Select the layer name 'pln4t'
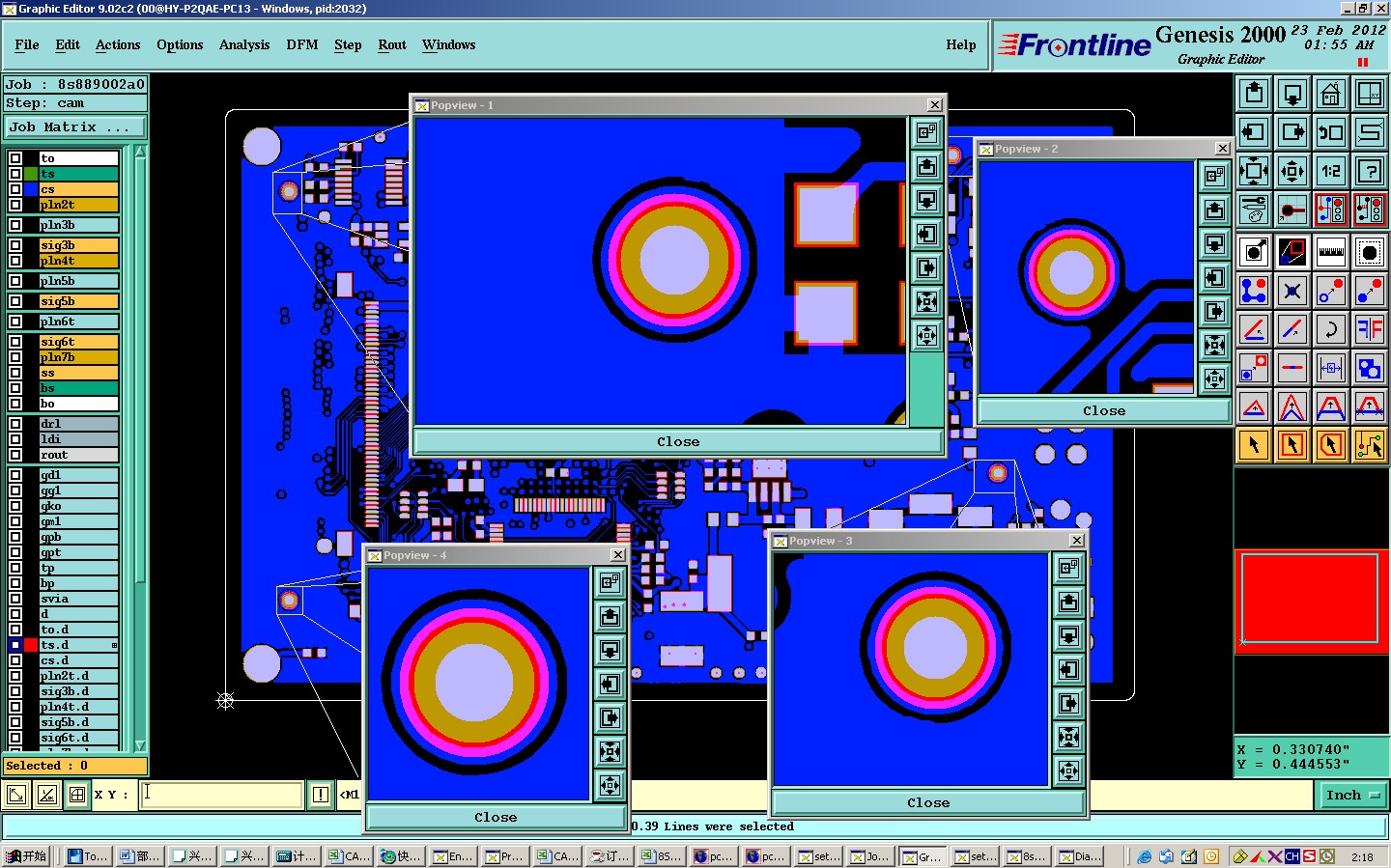This screenshot has width=1391, height=868. (79, 261)
